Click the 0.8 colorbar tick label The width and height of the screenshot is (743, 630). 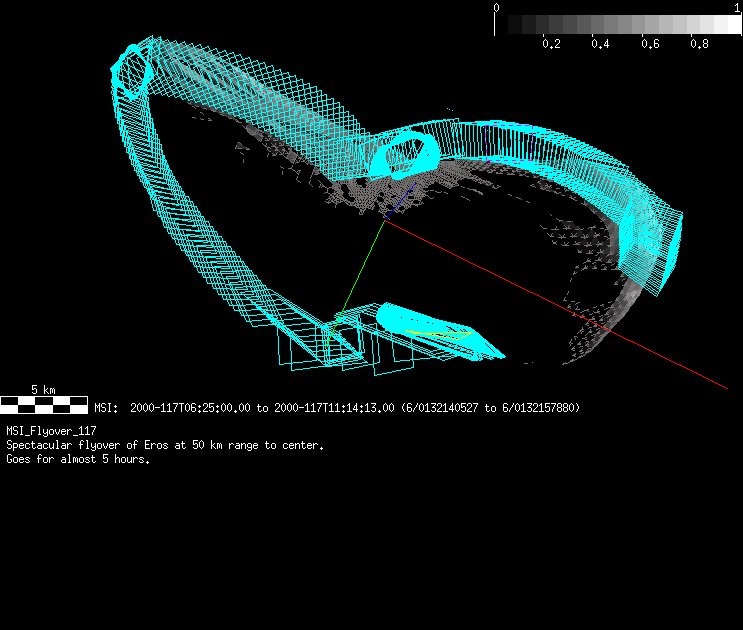pyautogui.click(x=699, y=44)
